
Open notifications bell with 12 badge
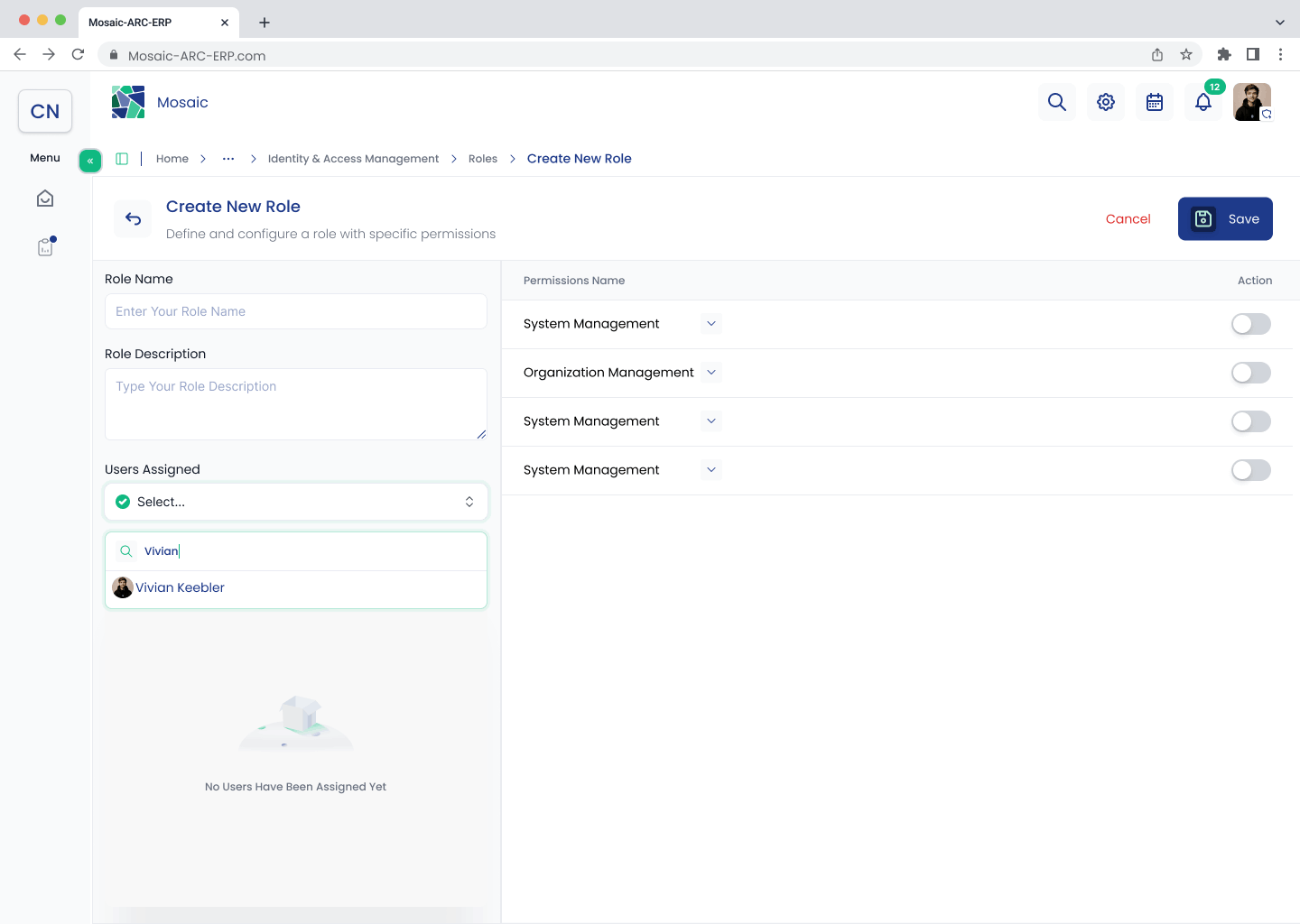1203,102
